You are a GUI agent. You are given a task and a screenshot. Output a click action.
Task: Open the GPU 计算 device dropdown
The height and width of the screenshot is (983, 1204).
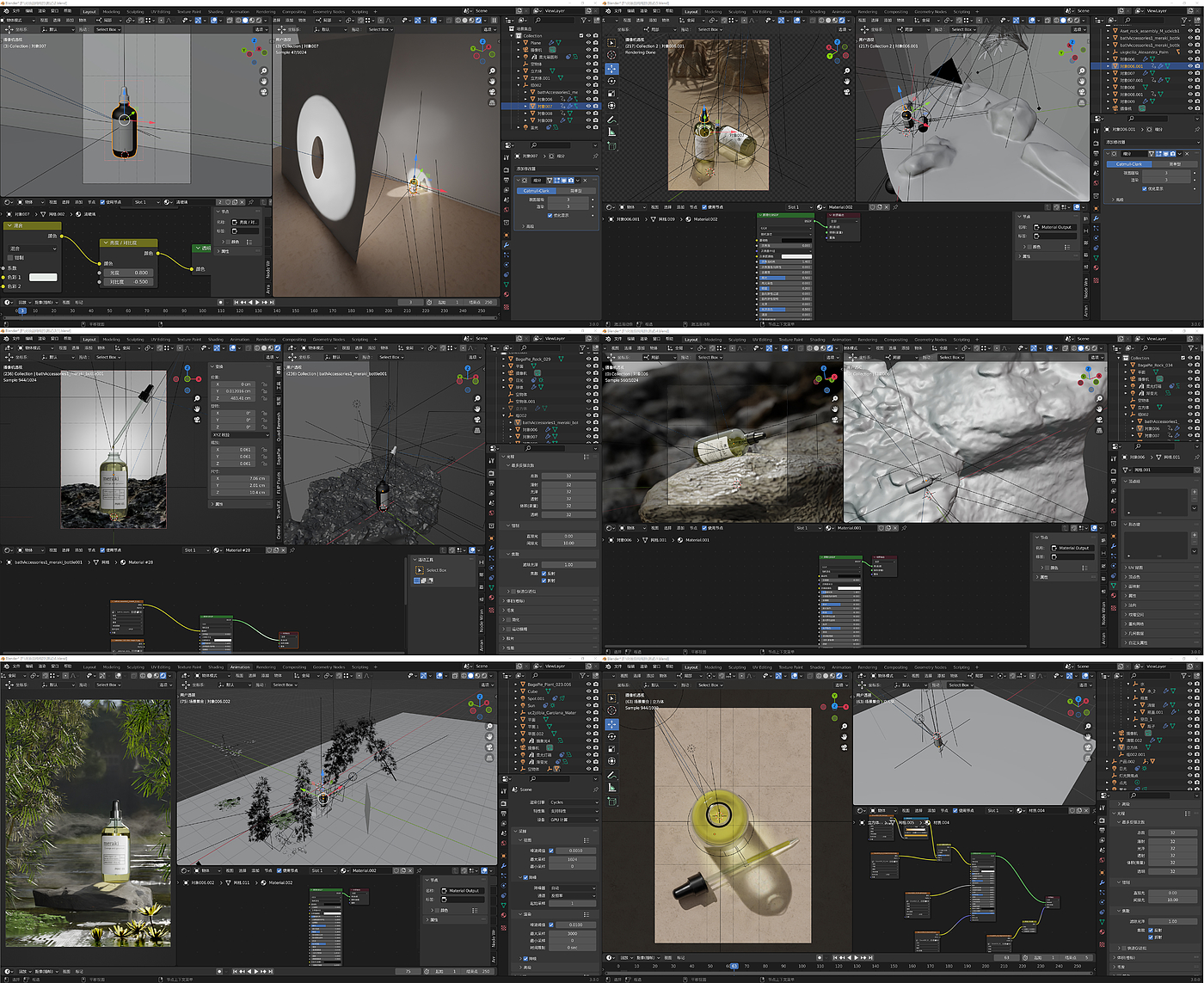573,820
